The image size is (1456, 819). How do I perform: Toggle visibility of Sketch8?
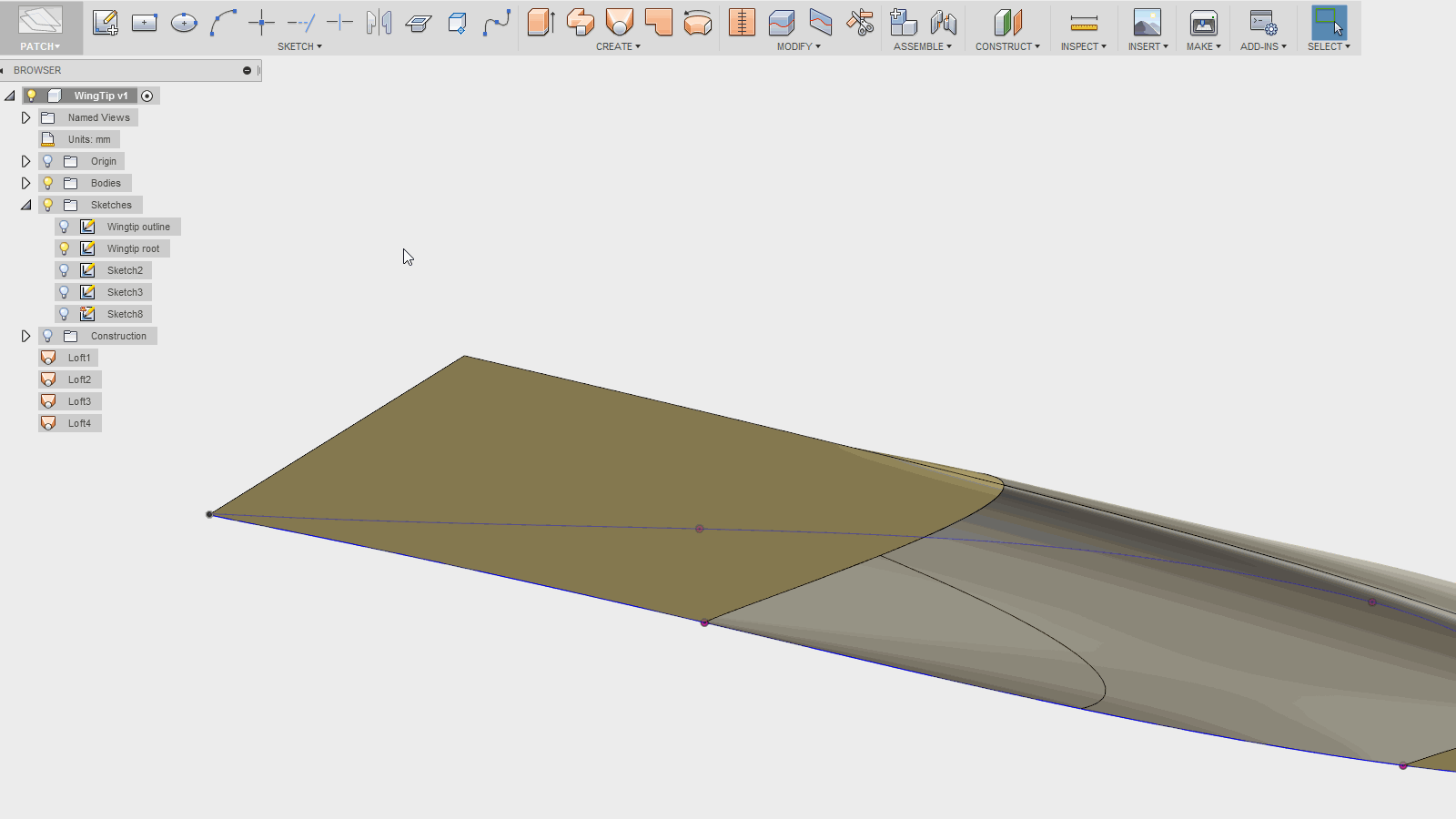pos(64,313)
